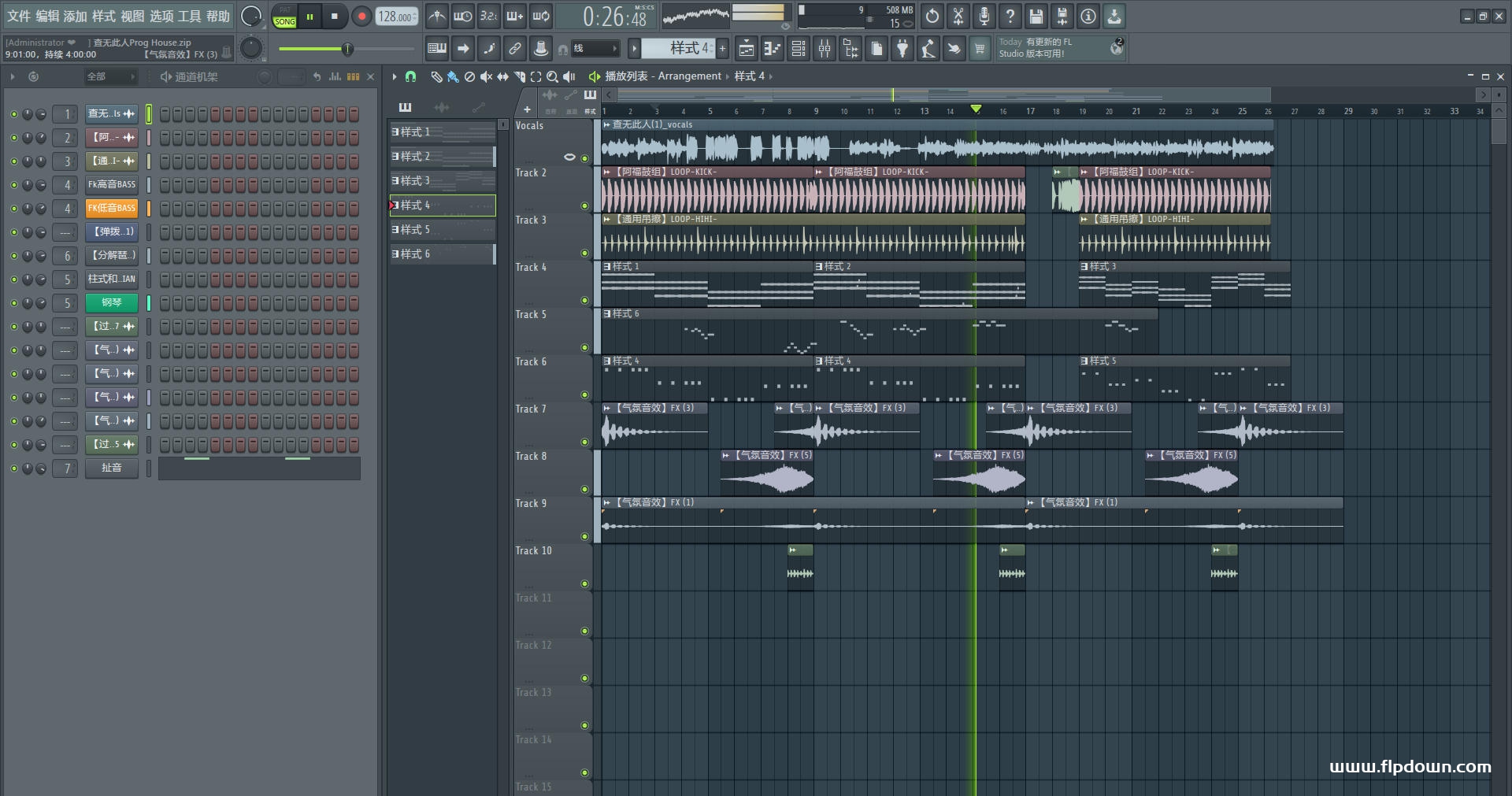Open the piano roll view

coord(772,49)
